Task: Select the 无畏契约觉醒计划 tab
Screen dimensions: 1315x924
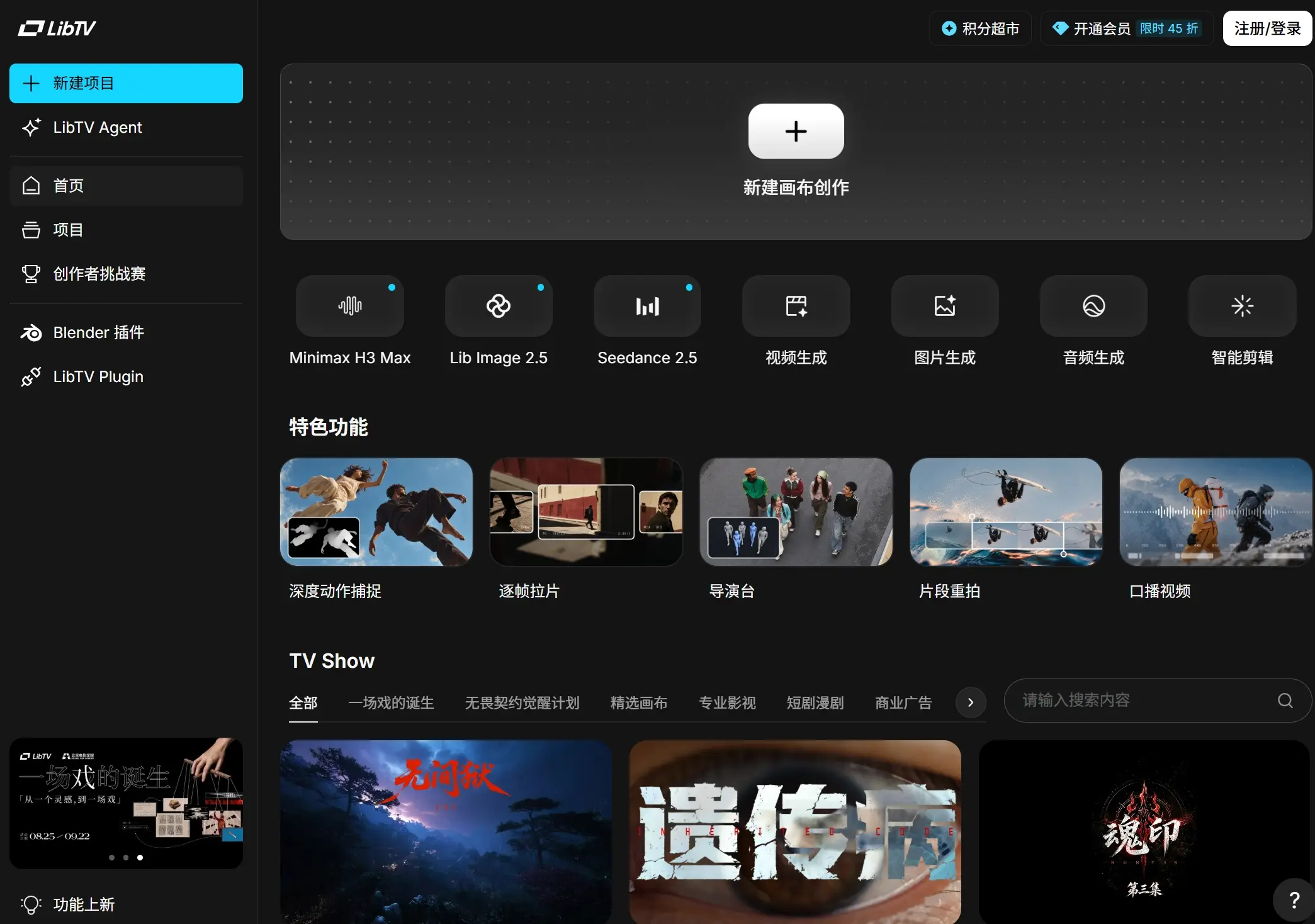Action: click(522, 703)
